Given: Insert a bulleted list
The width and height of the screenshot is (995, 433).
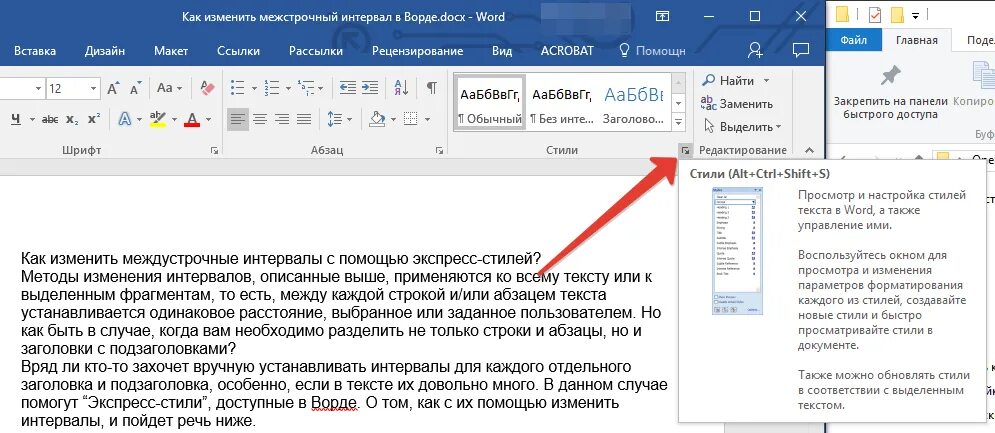Looking at the screenshot, I should [x=238, y=88].
